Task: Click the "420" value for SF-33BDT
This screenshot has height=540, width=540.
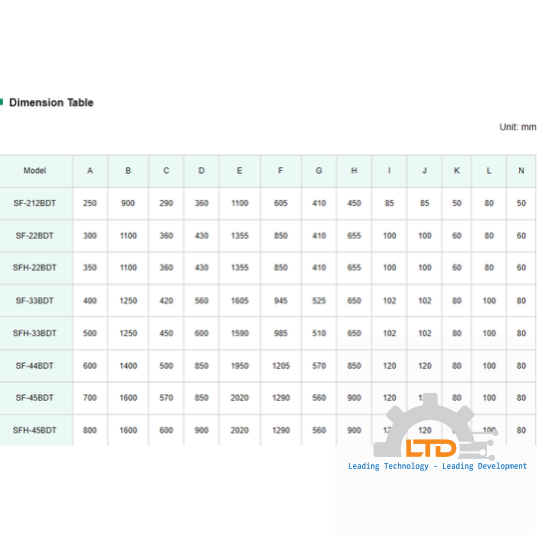Action: point(166,301)
